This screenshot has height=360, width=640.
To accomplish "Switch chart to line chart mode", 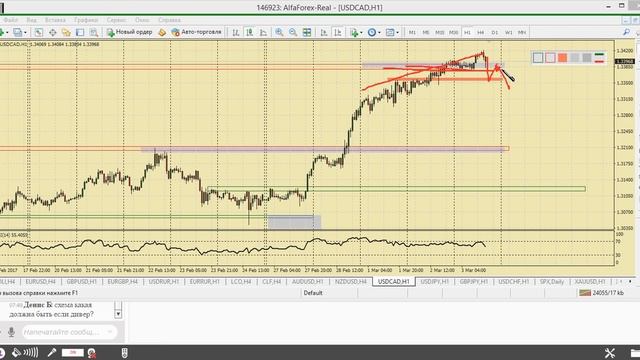I will (263, 32).
